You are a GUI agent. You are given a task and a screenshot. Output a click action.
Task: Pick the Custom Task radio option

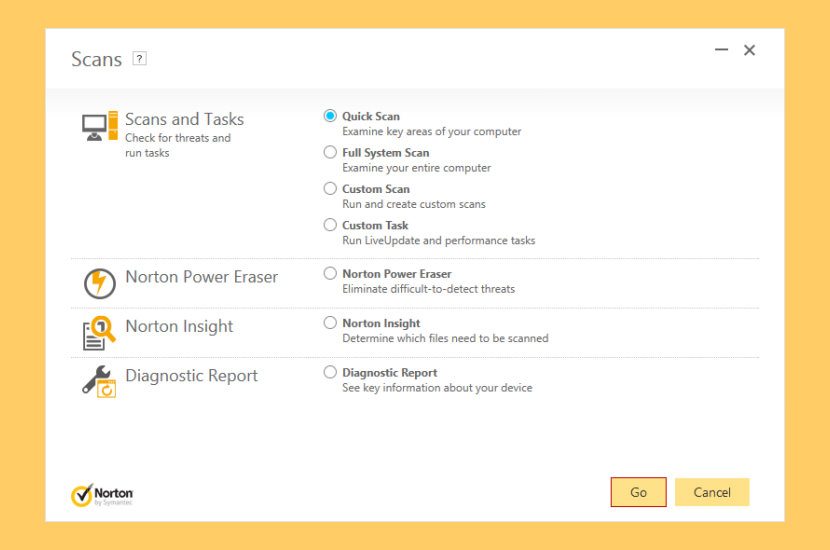[x=330, y=225]
